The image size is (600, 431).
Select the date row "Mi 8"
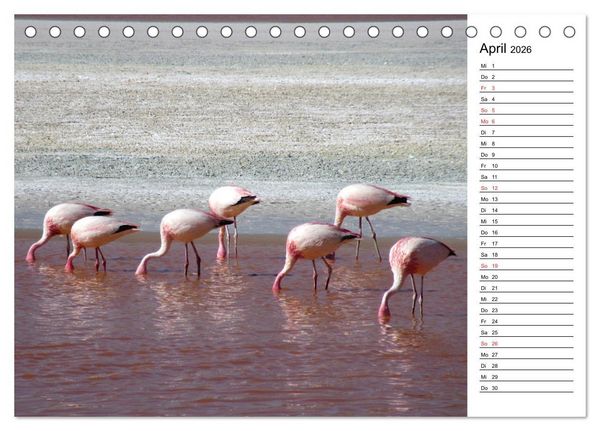coord(527,144)
